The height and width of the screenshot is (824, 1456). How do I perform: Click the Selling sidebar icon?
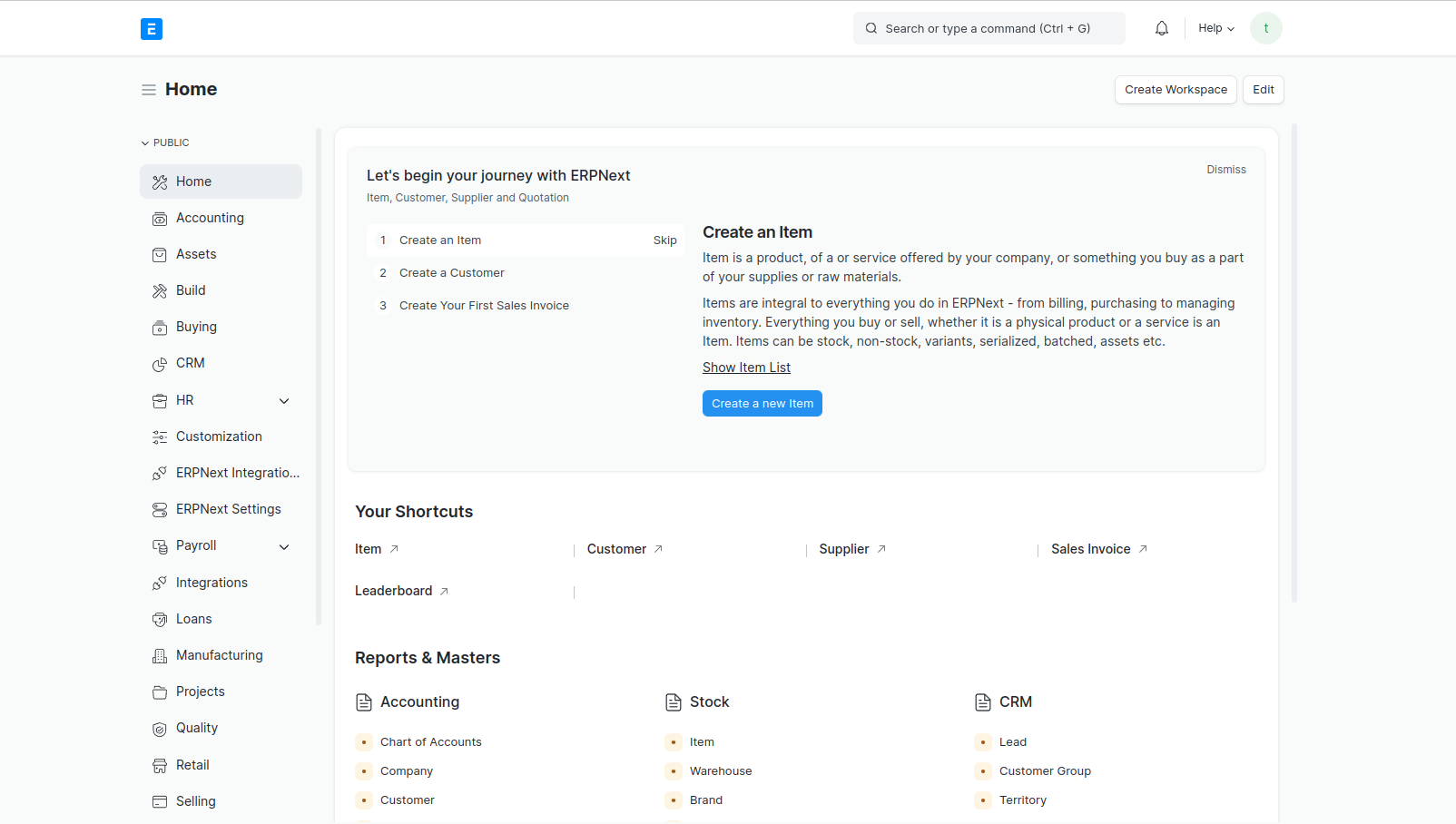160,802
